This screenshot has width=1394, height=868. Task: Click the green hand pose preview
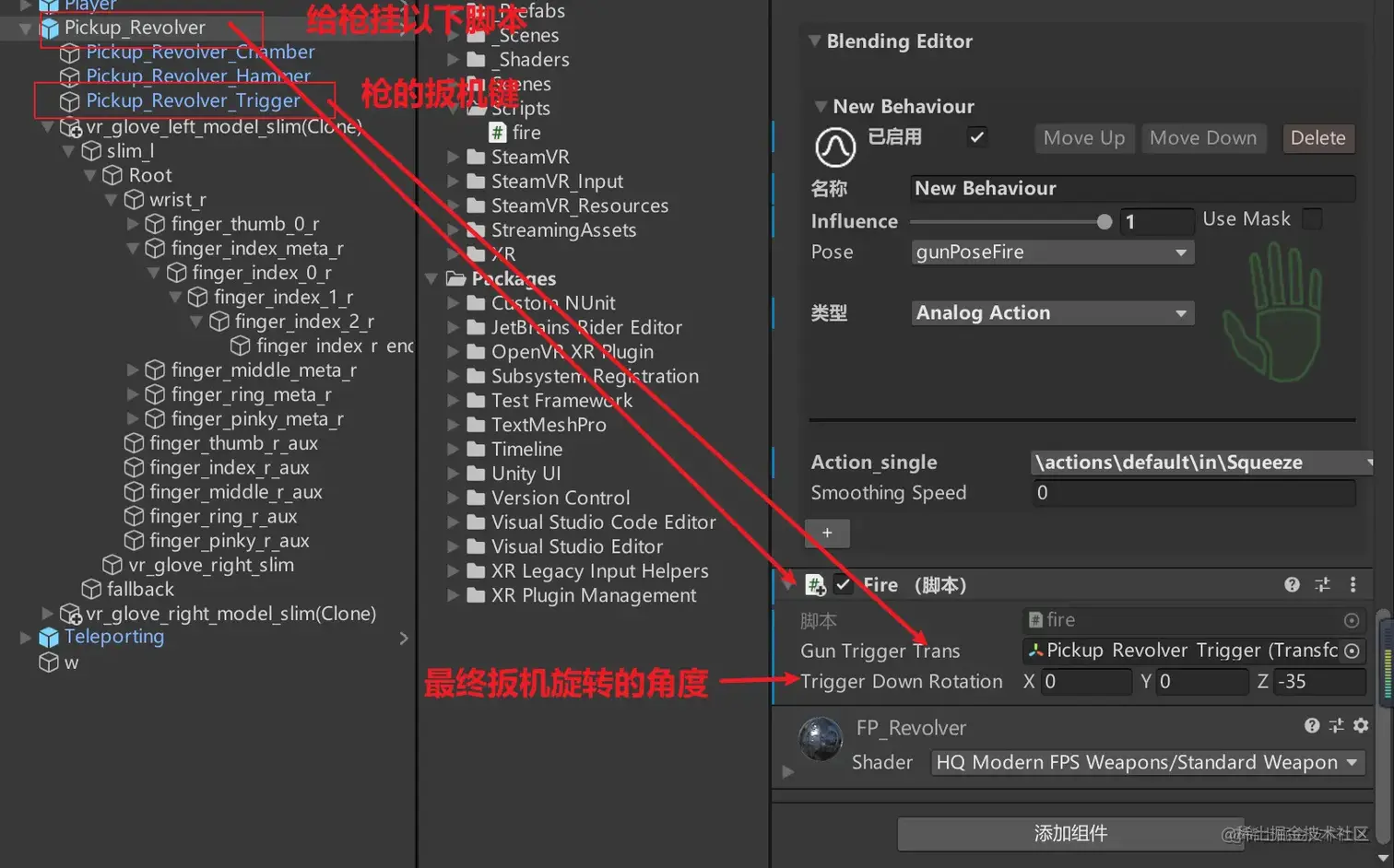[1273, 311]
